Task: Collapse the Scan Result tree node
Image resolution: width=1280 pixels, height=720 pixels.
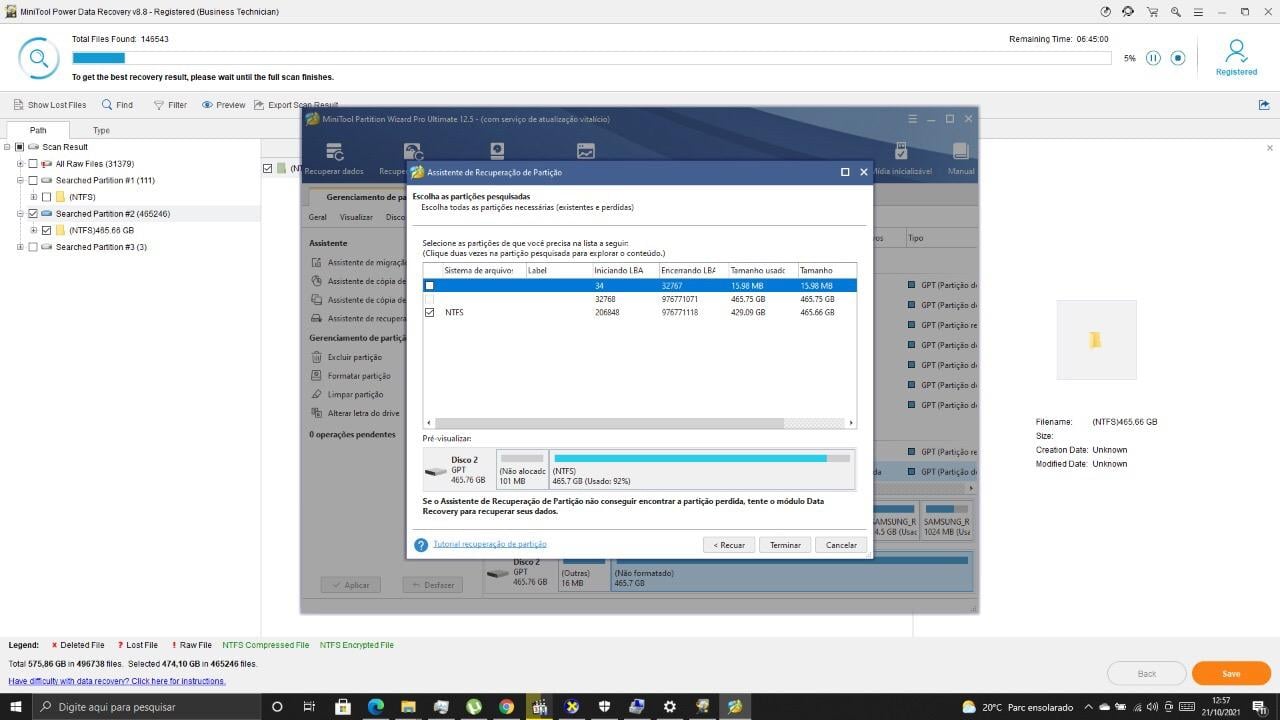Action: pos(7,147)
